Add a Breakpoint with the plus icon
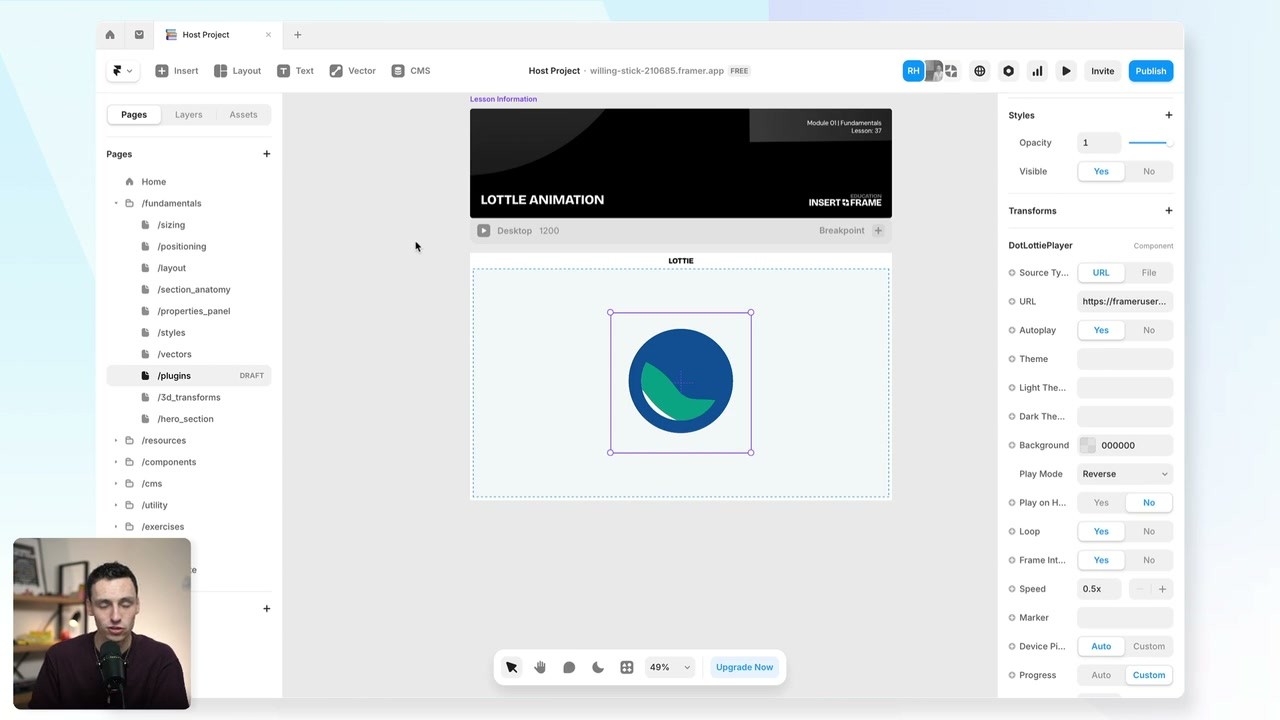This screenshot has height=720, width=1280. [878, 231]
